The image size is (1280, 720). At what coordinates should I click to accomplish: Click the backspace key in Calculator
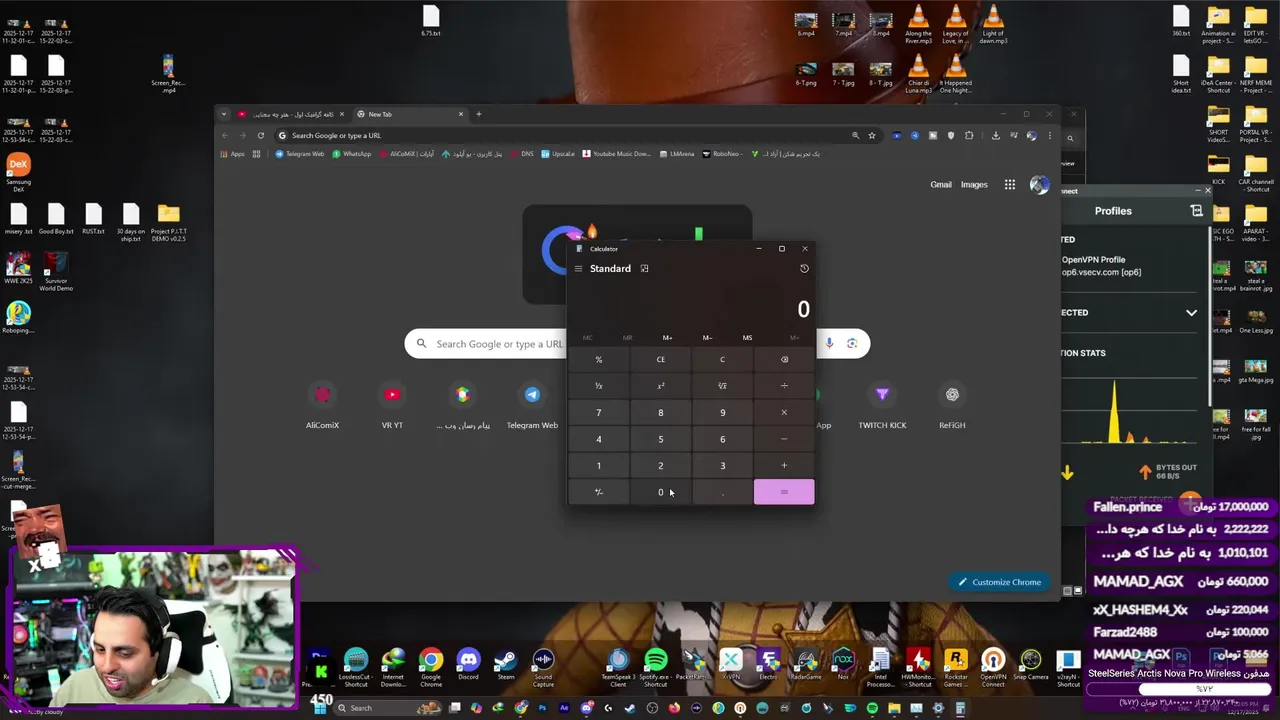(784, 359)
